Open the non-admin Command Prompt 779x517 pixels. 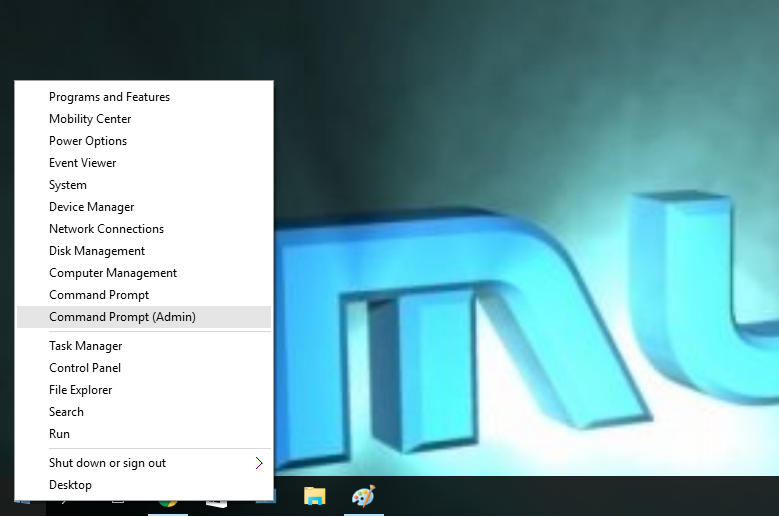click(99, 295)
